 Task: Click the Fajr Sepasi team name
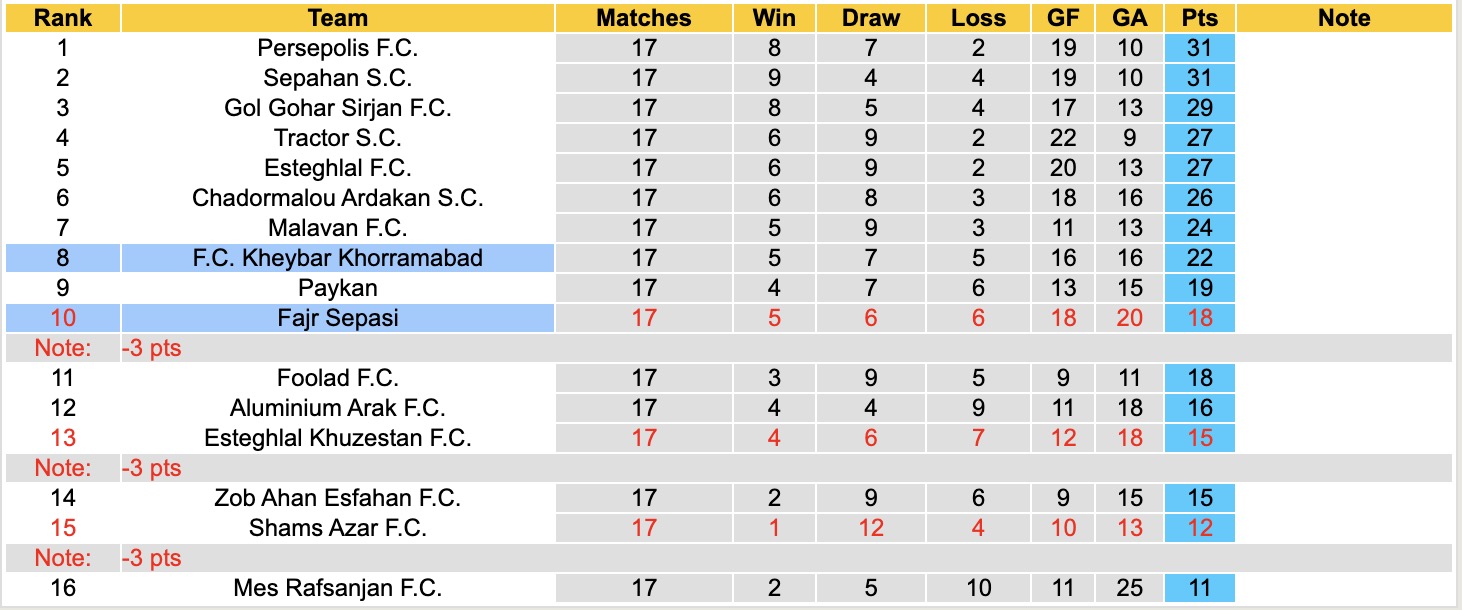point(338,318)
